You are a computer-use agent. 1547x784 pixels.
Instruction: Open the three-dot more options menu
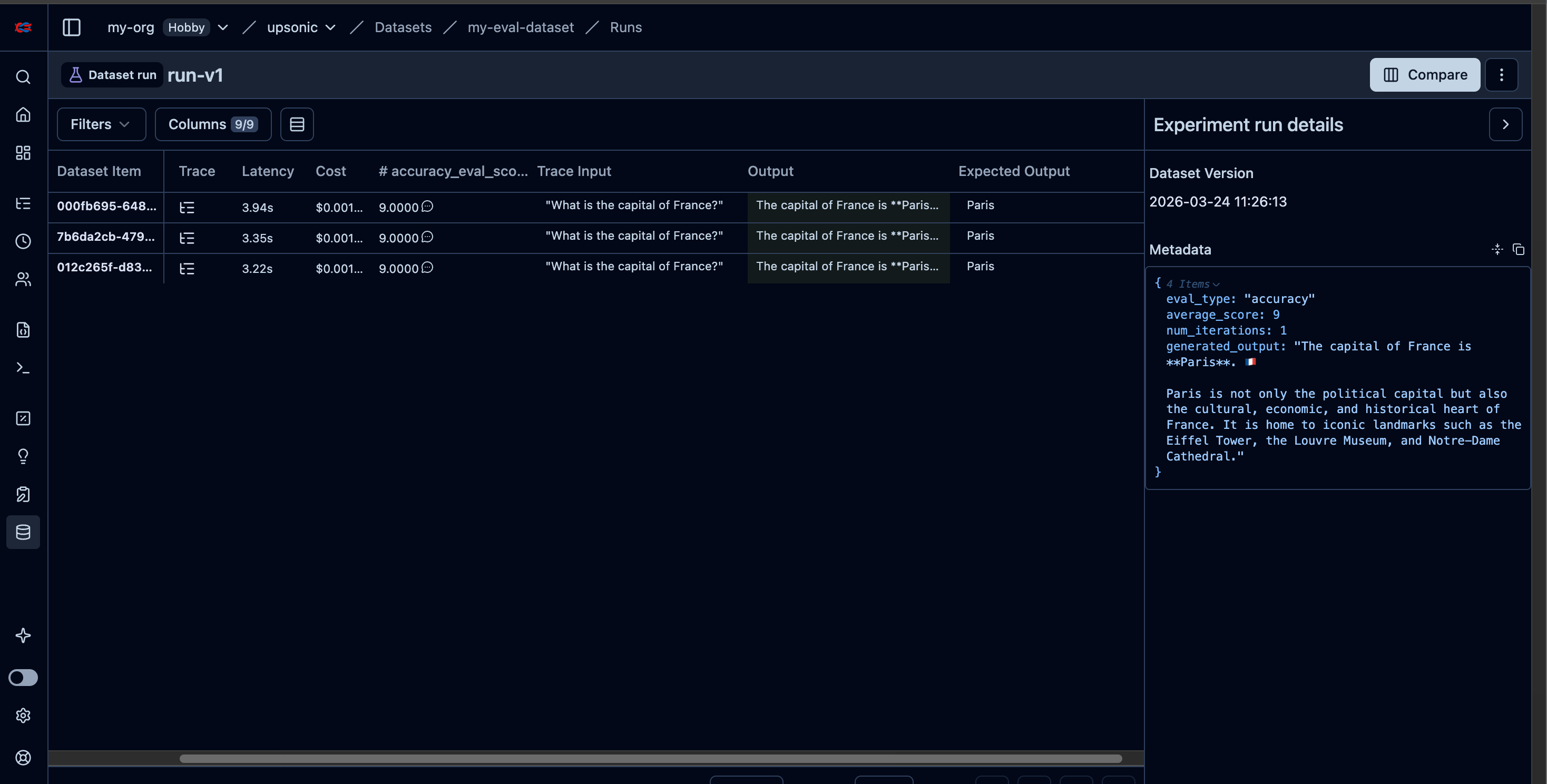point(1501,74)
